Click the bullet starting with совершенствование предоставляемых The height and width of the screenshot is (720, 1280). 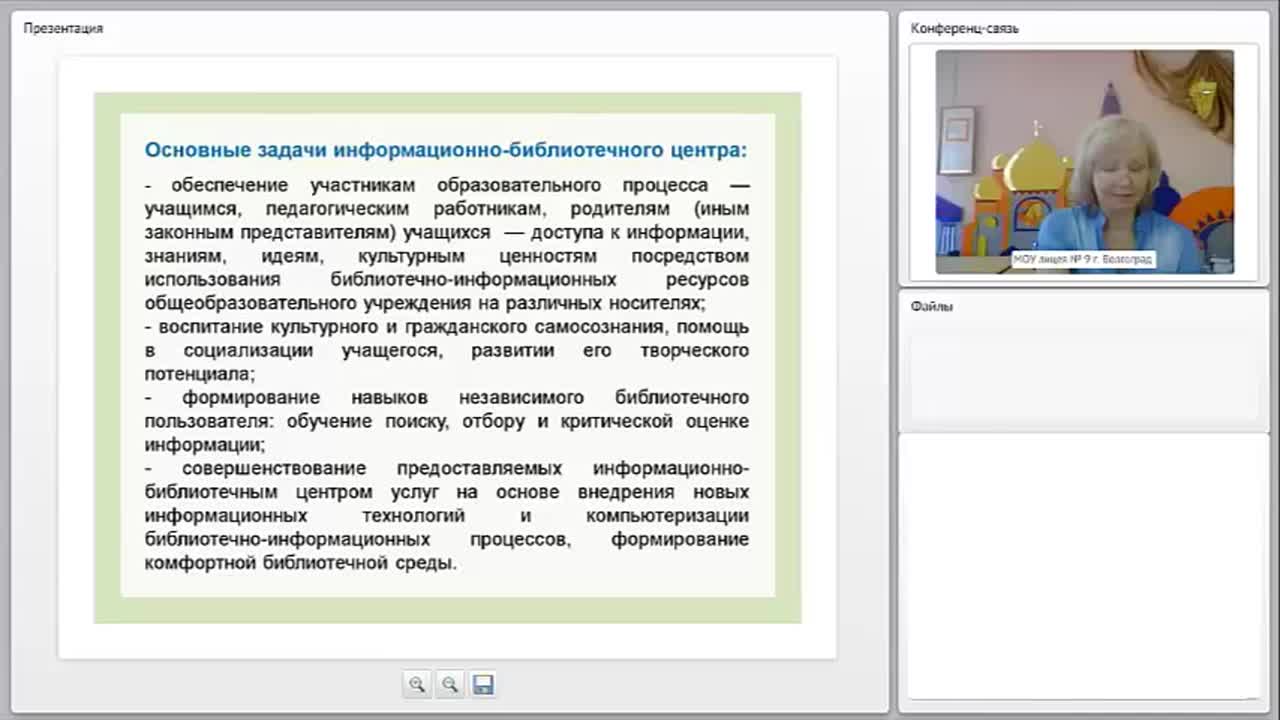[446, 516]
